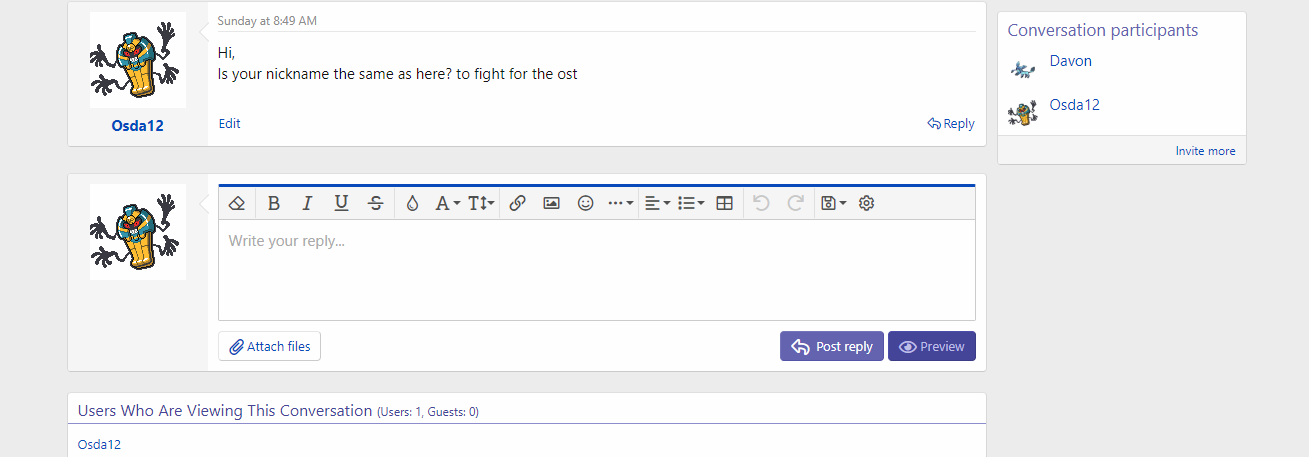This screenshot has height=457, width=1309.
Task: Expand the more insert options menu
Action: click(620, 203)
